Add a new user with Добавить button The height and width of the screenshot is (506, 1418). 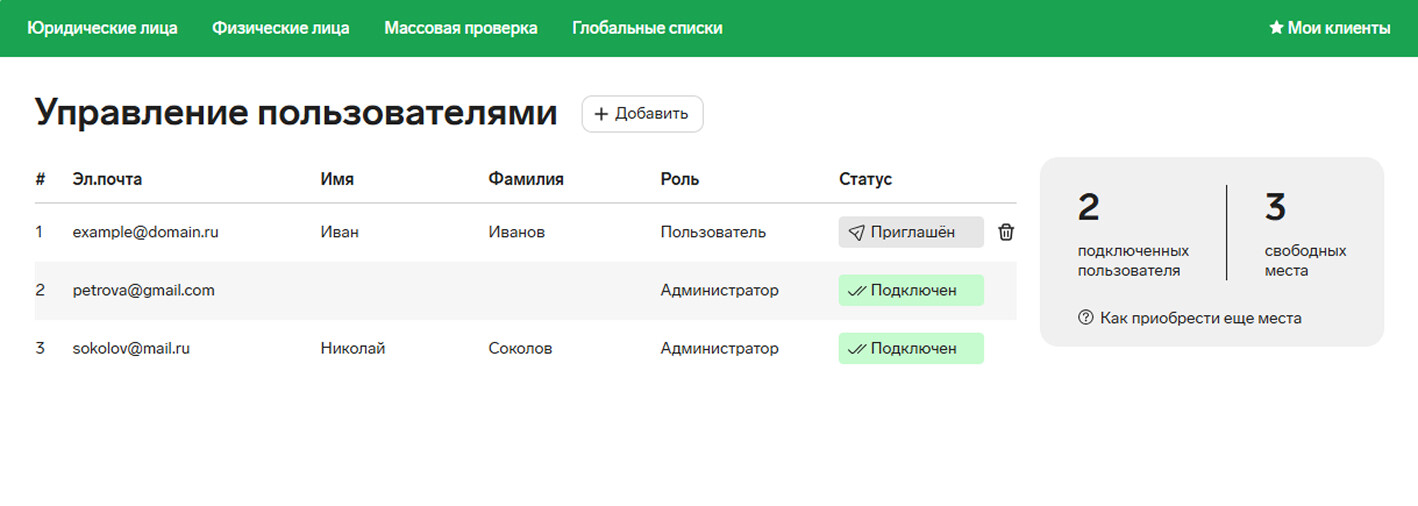point(643,114)
